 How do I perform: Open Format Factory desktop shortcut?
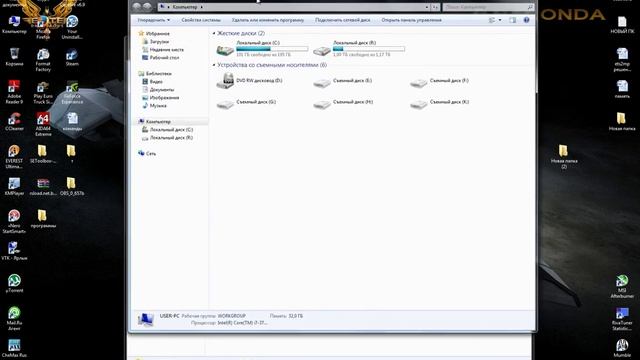[x=43, y=60]
